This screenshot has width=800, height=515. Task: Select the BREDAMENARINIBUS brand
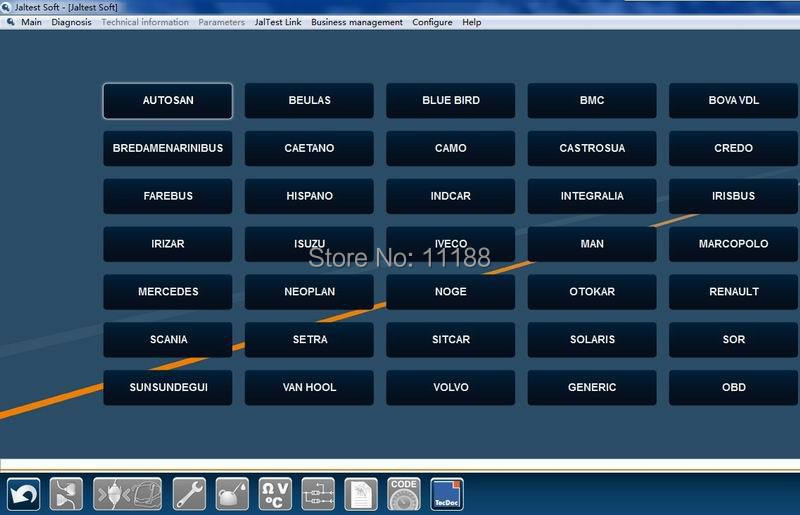[168, 149]
